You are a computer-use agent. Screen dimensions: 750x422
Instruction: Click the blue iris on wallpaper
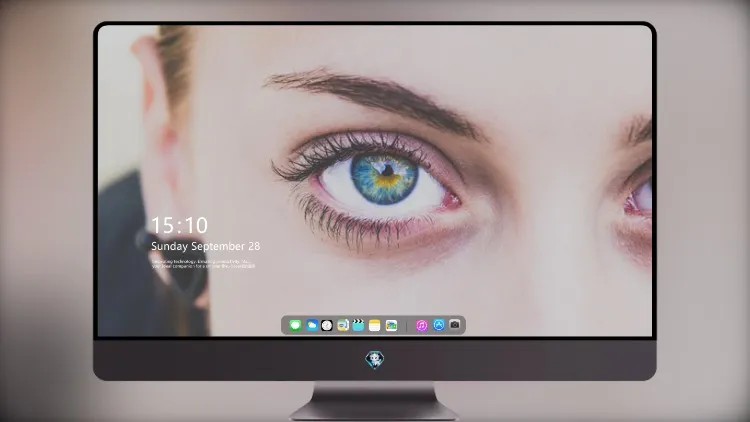[x=384, y=178]
